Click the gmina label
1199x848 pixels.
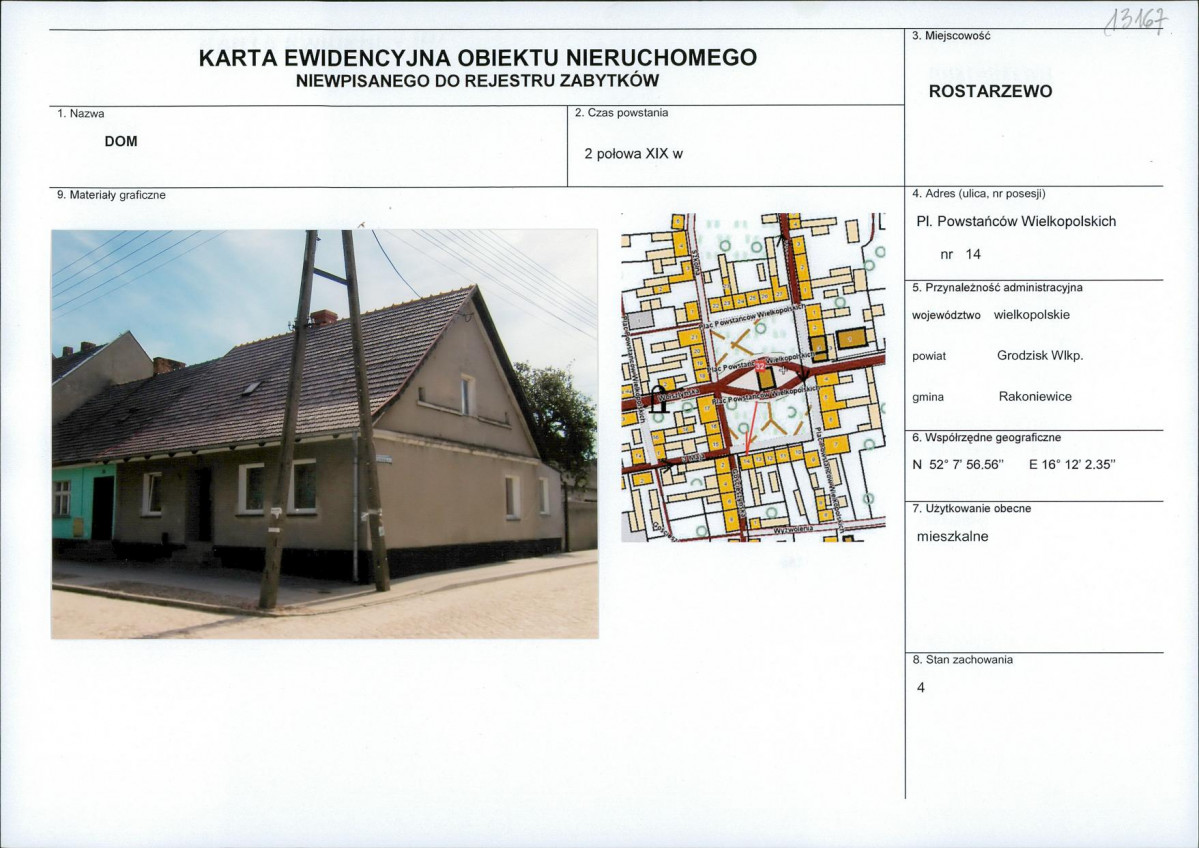click(x=928, y=398)
